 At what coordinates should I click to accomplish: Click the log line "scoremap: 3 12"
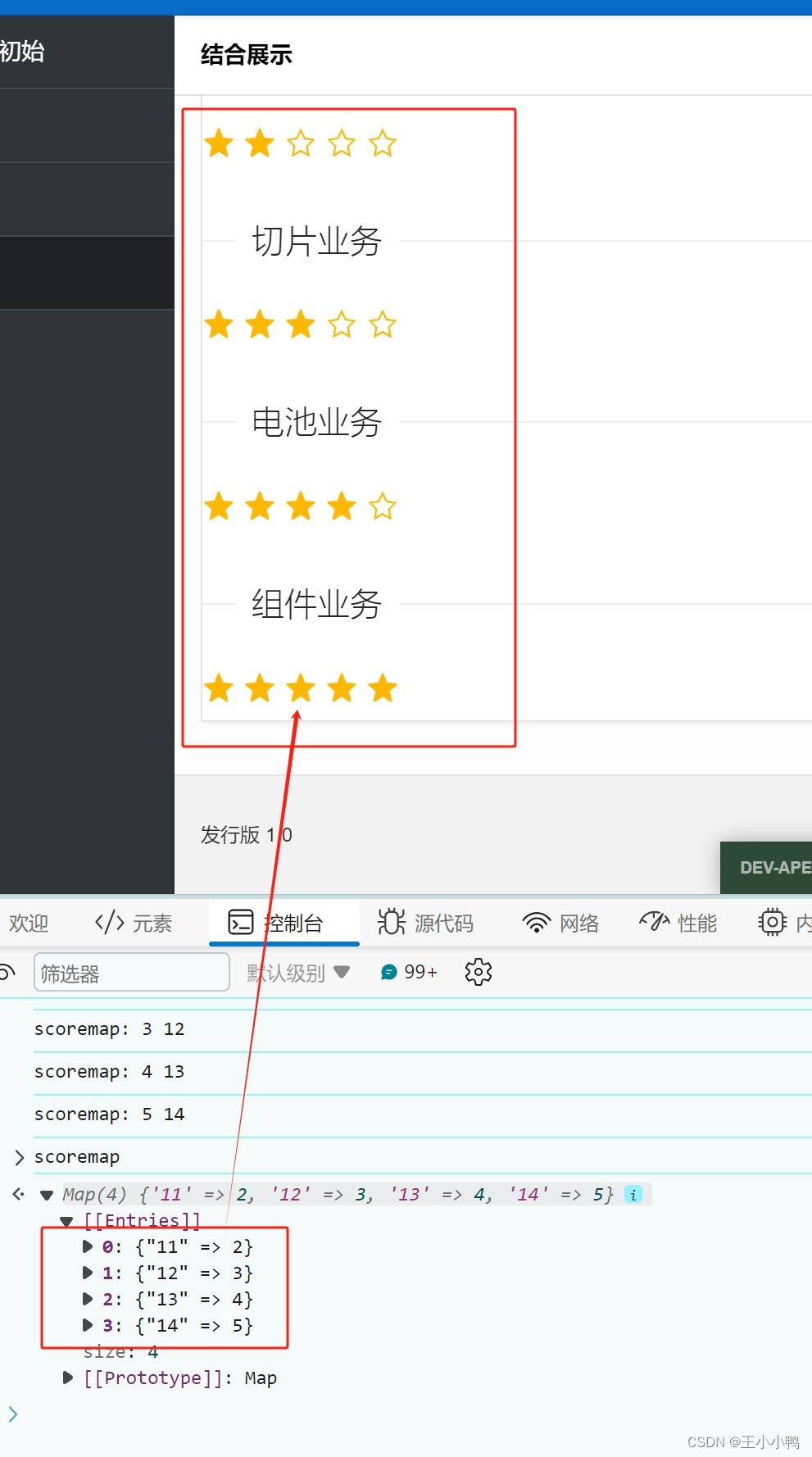[x=109, y=1029]
